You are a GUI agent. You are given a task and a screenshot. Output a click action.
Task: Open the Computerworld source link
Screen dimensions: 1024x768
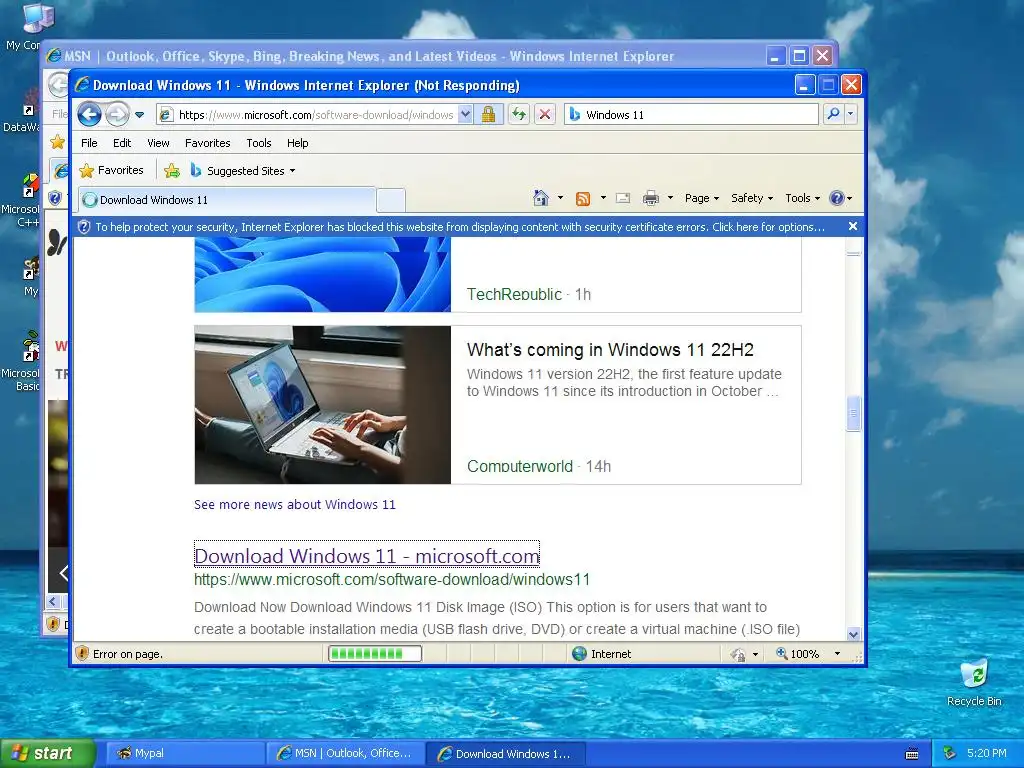click(520, 466)
